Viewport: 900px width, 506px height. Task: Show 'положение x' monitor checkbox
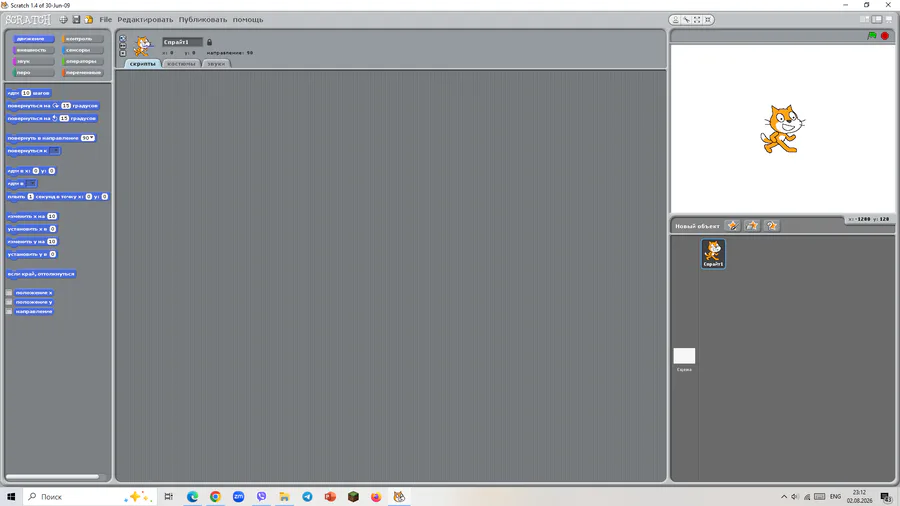tap(9, 293)
